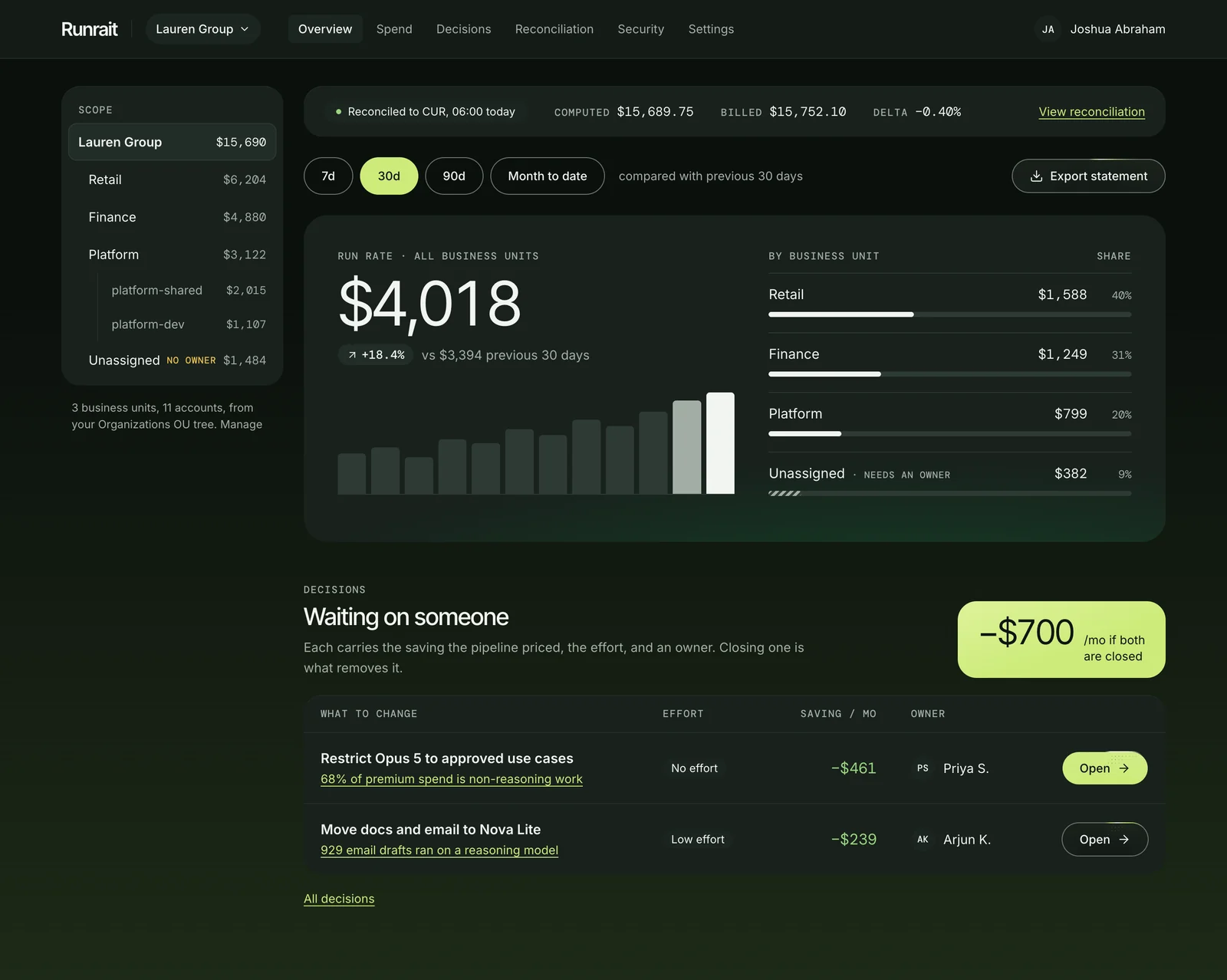Click the Unassigned needs-an-owner row
The image size is (1227, 980).
click(949, 482)
